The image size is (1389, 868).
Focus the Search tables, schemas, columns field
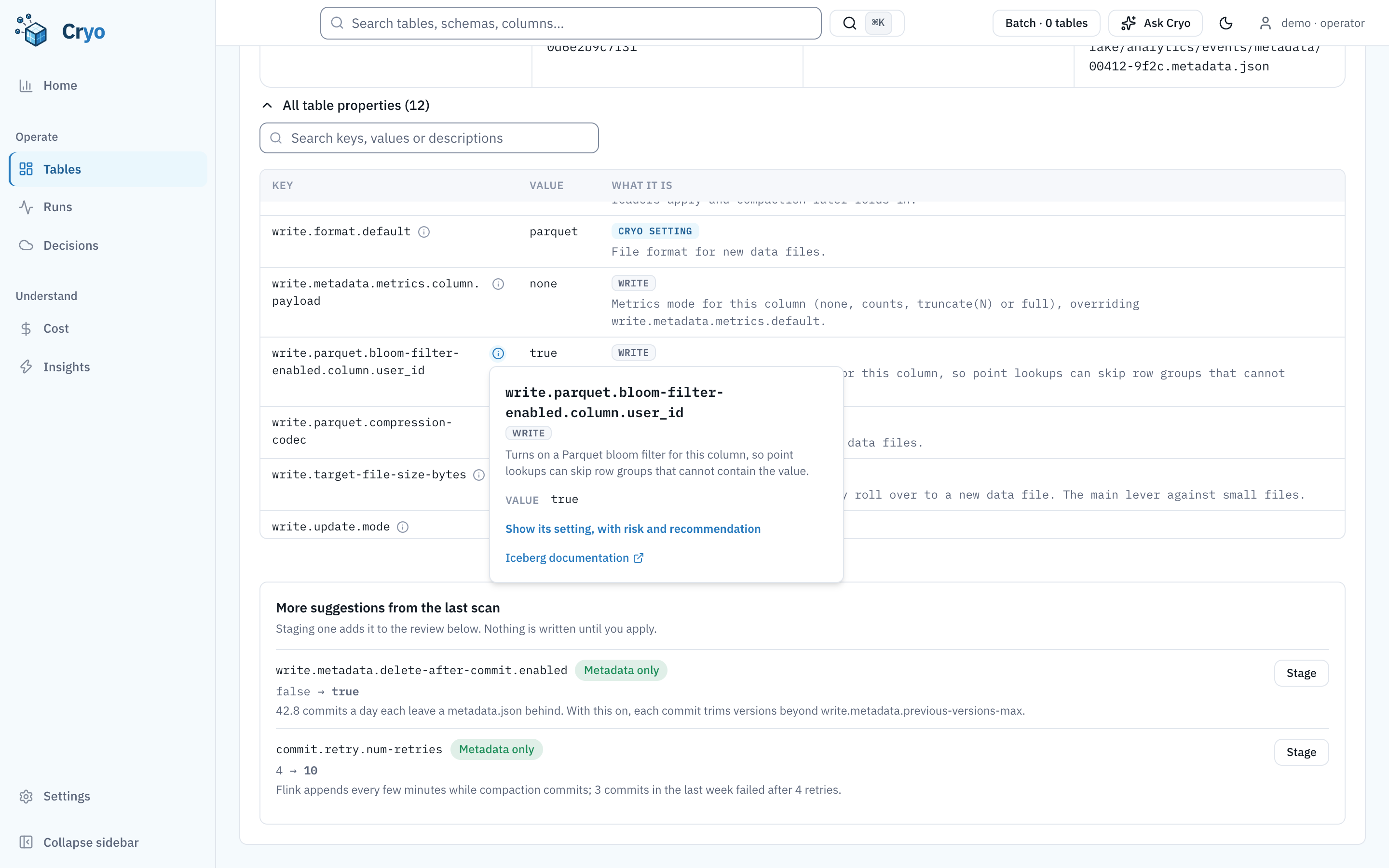pyautogui.click(x=571, y=23)
